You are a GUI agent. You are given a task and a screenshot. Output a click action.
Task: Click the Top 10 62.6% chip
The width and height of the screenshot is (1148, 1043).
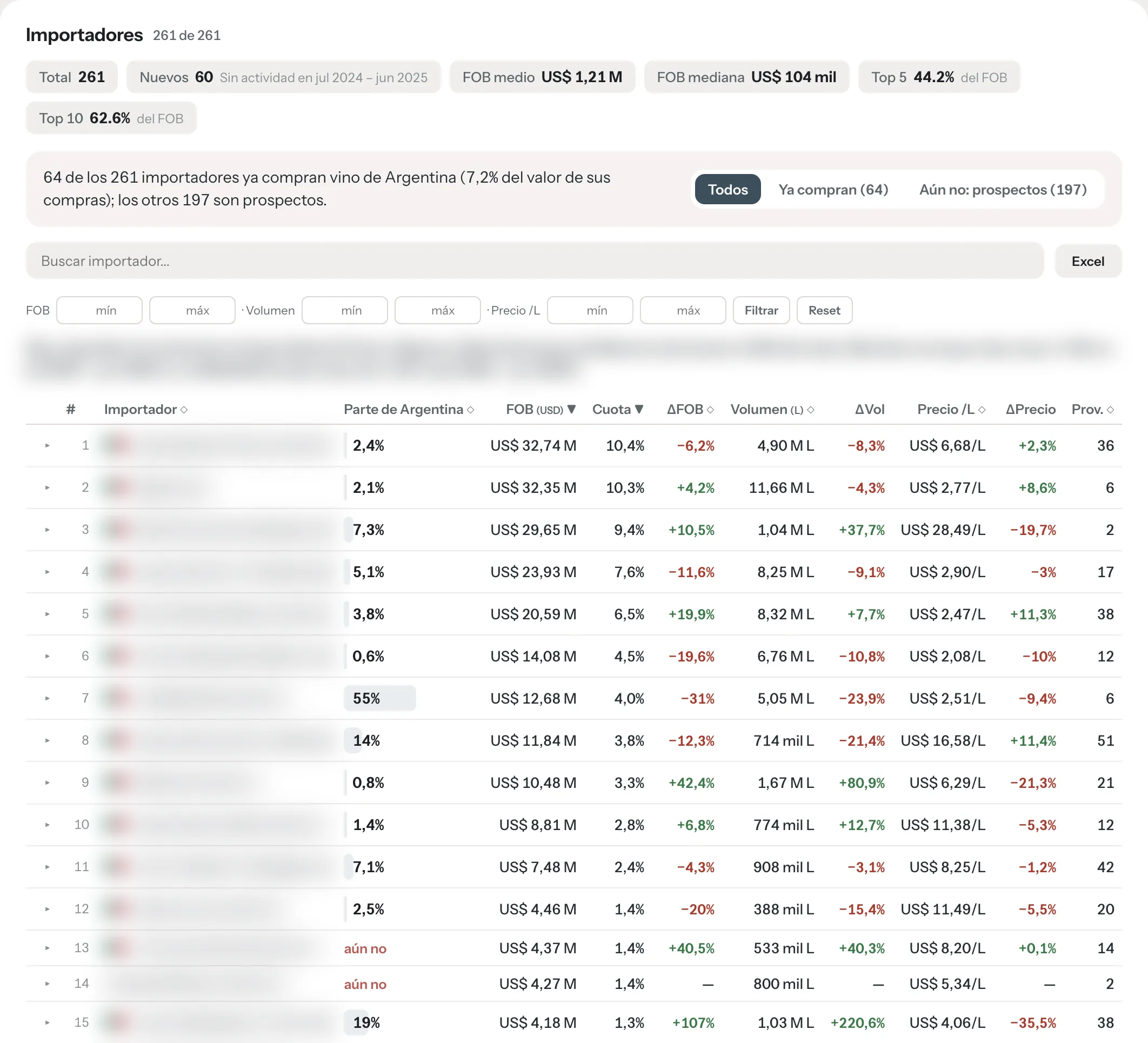click(x=111, y=118)
